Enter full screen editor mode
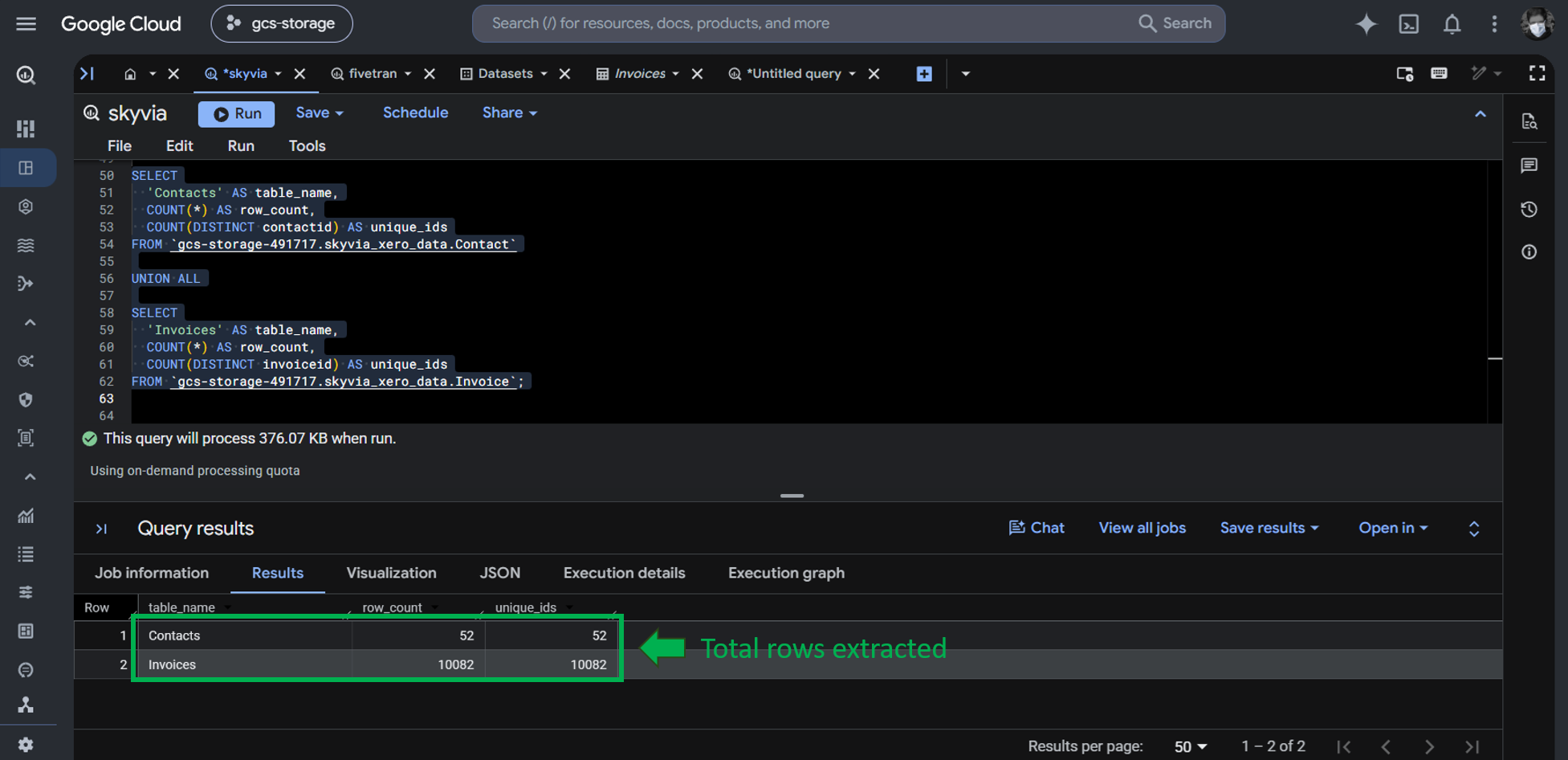Viewport: 1568px width, 760px height. click(x=1537, y=73)
